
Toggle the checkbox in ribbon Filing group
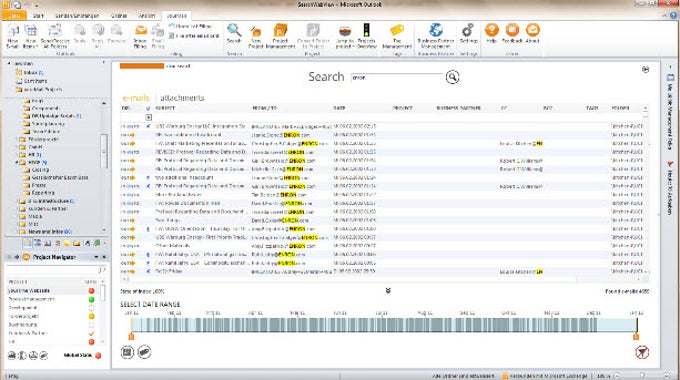point(171,36)
